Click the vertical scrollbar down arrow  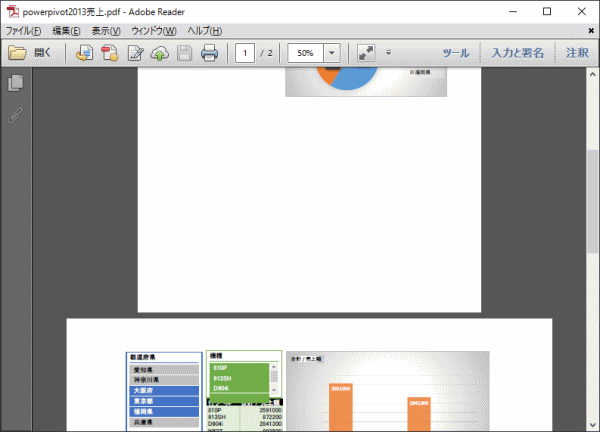point(593,425)
